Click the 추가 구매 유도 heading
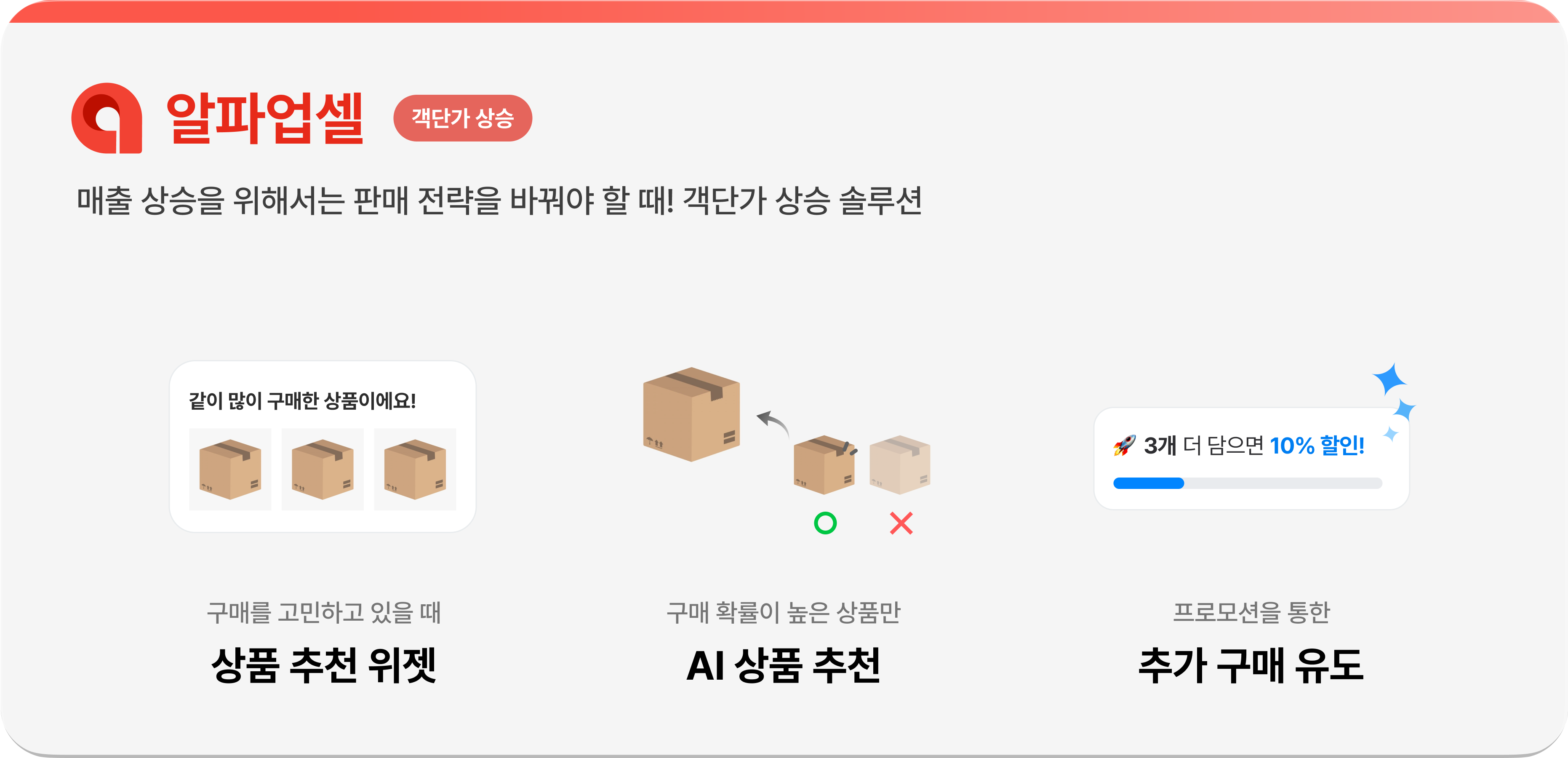1568x758 pixels. (x=1251, y=665)
